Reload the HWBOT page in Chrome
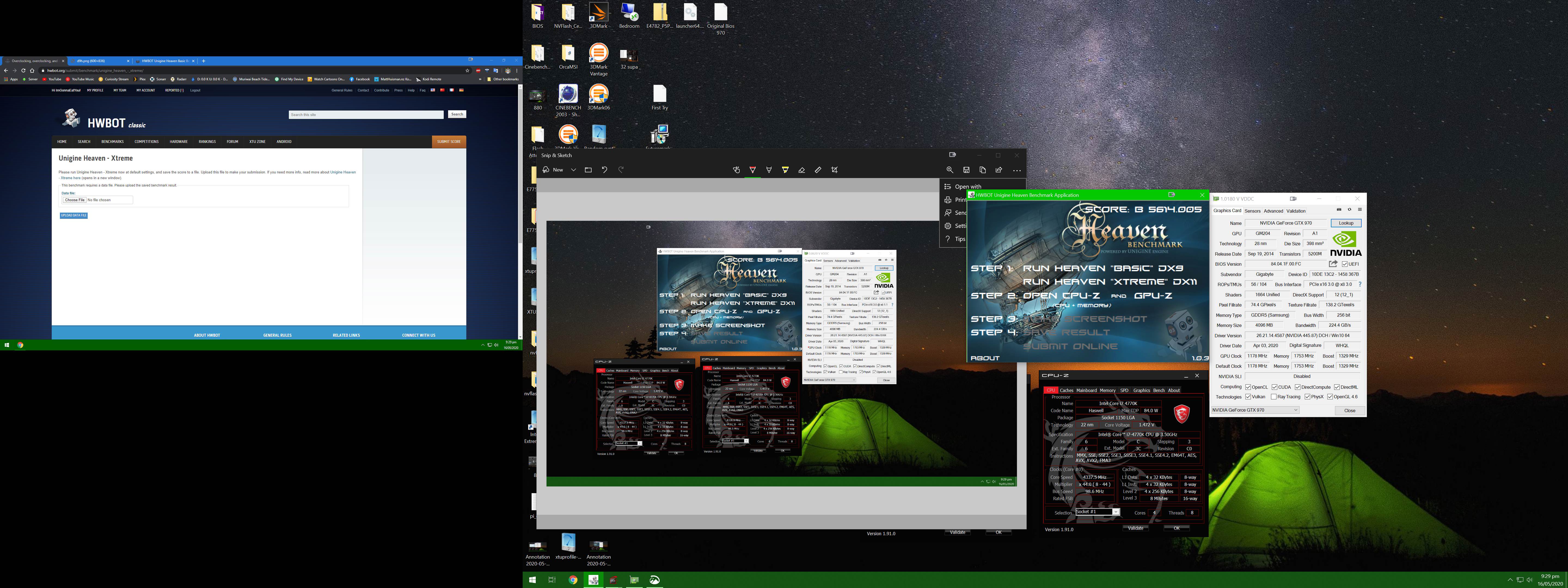This screenshot has width=1568, height=588. pos(23,71)
